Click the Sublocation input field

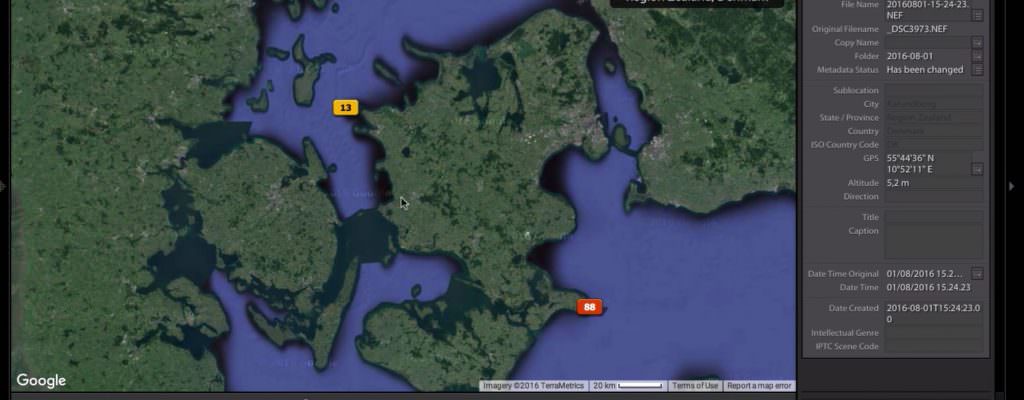click(x=933, y=91)
